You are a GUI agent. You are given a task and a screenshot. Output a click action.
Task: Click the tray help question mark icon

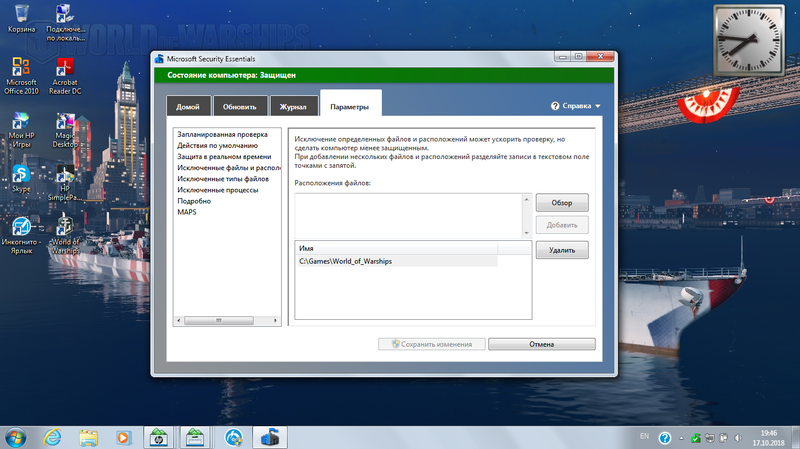[664, 438]
